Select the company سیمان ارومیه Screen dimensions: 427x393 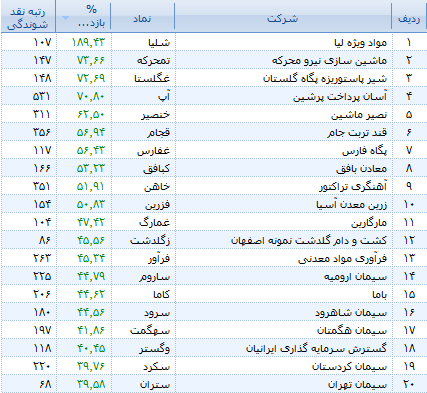355,277
